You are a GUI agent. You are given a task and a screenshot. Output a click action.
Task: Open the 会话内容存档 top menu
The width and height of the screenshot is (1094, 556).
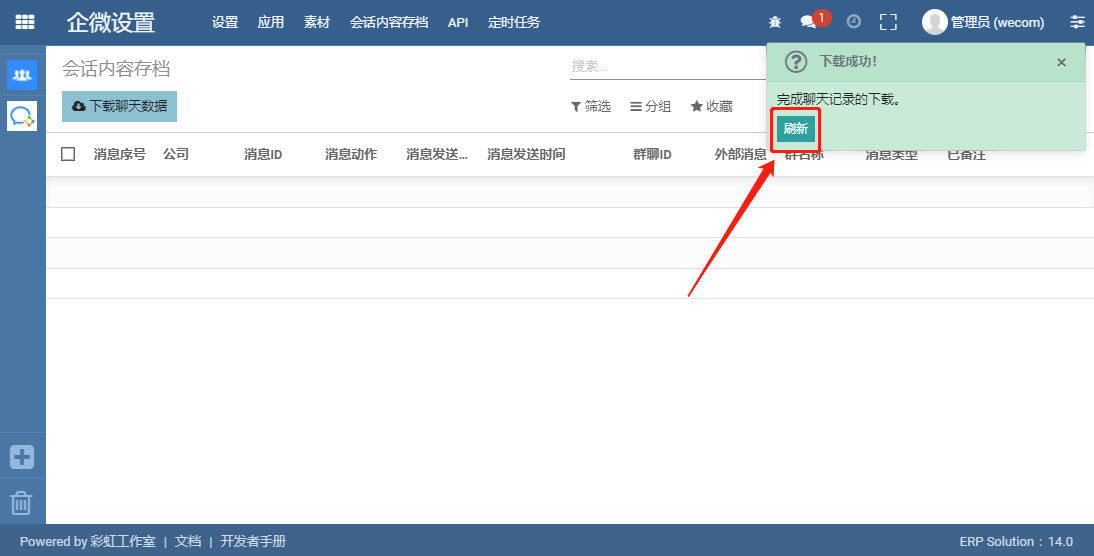389,22
